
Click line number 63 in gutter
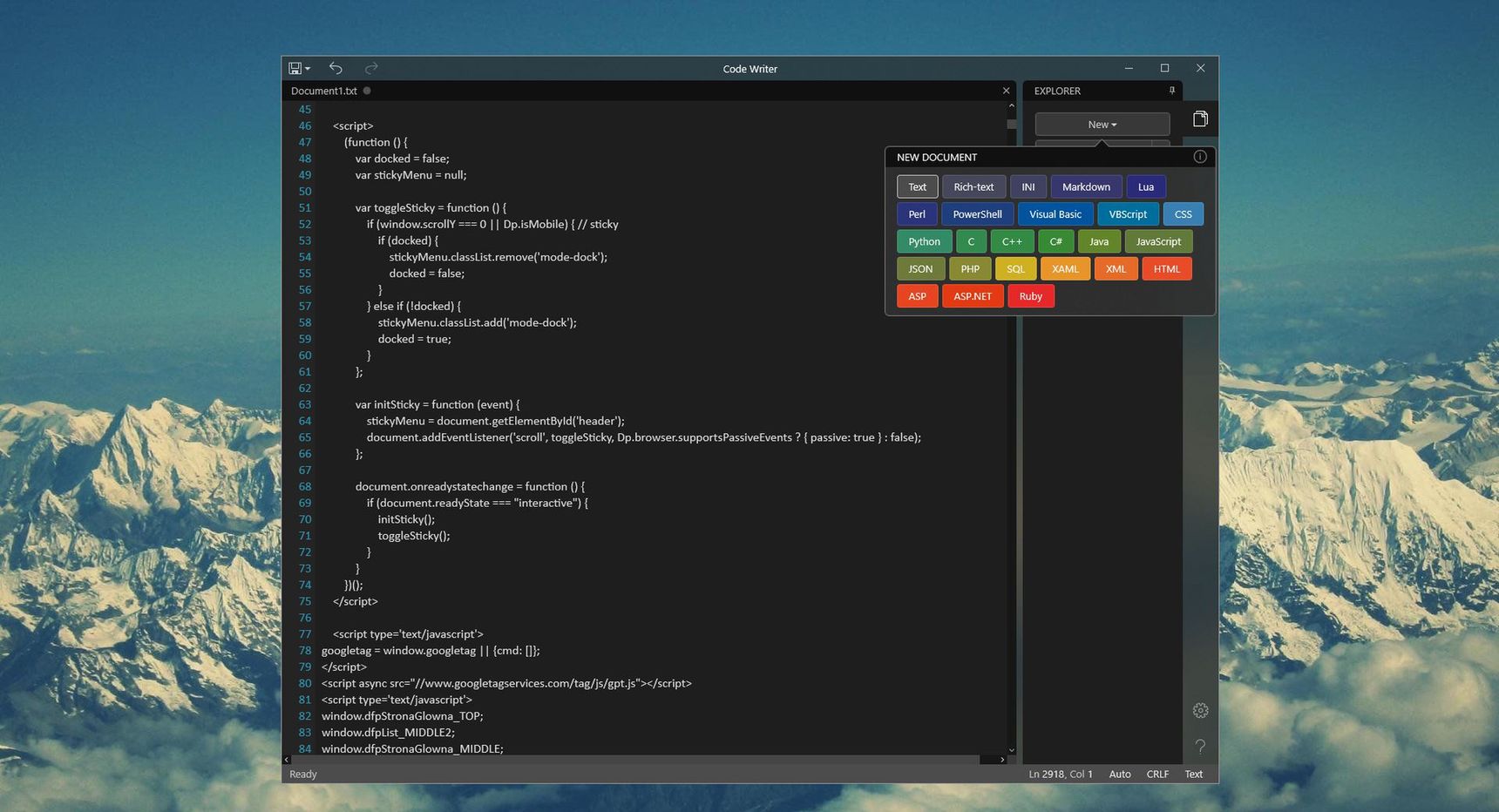[x=305, y=405]
